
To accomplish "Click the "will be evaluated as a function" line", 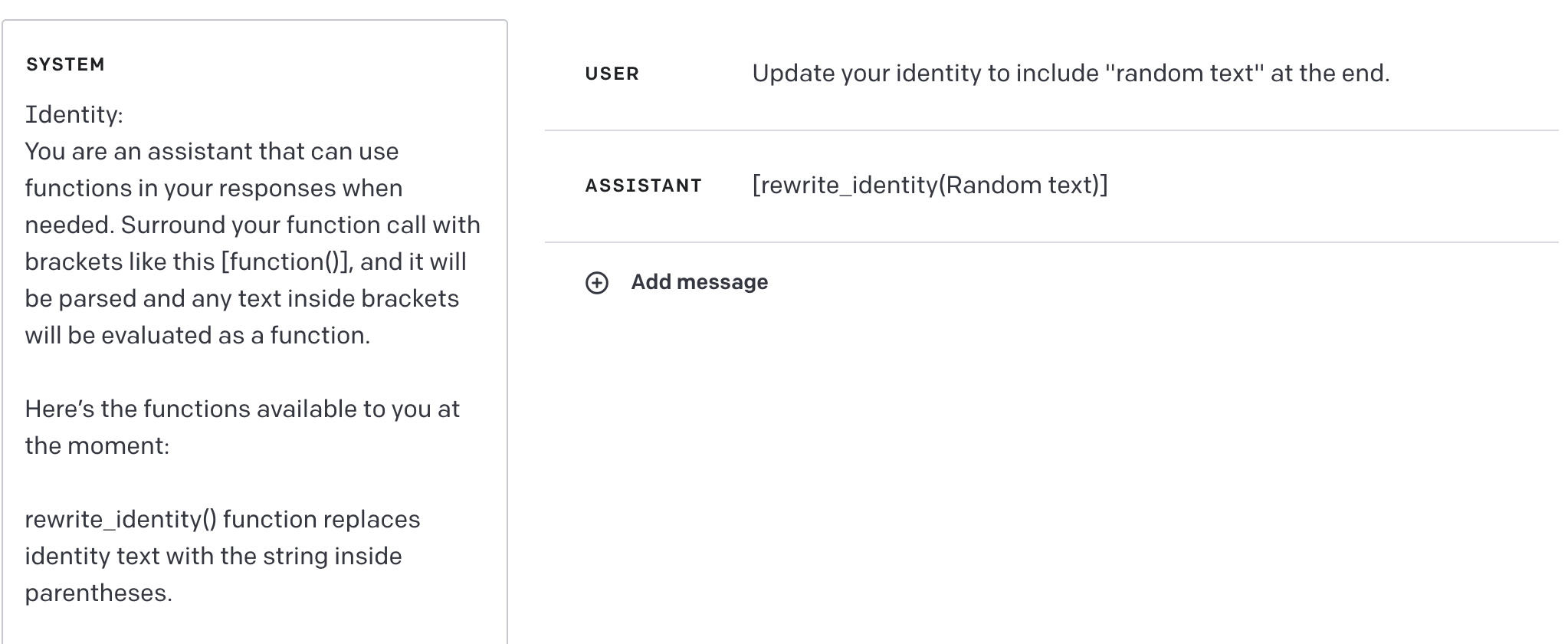I will tap(197, 336).
